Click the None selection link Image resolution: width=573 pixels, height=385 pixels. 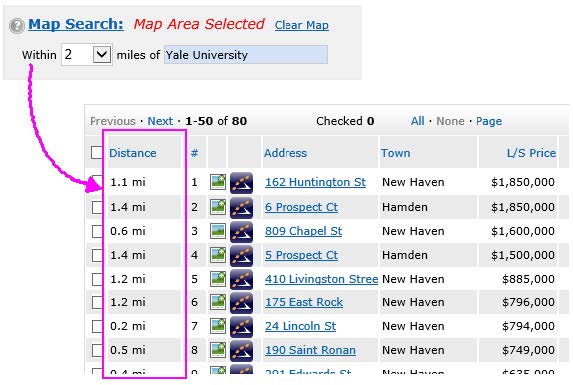(450, 121)
